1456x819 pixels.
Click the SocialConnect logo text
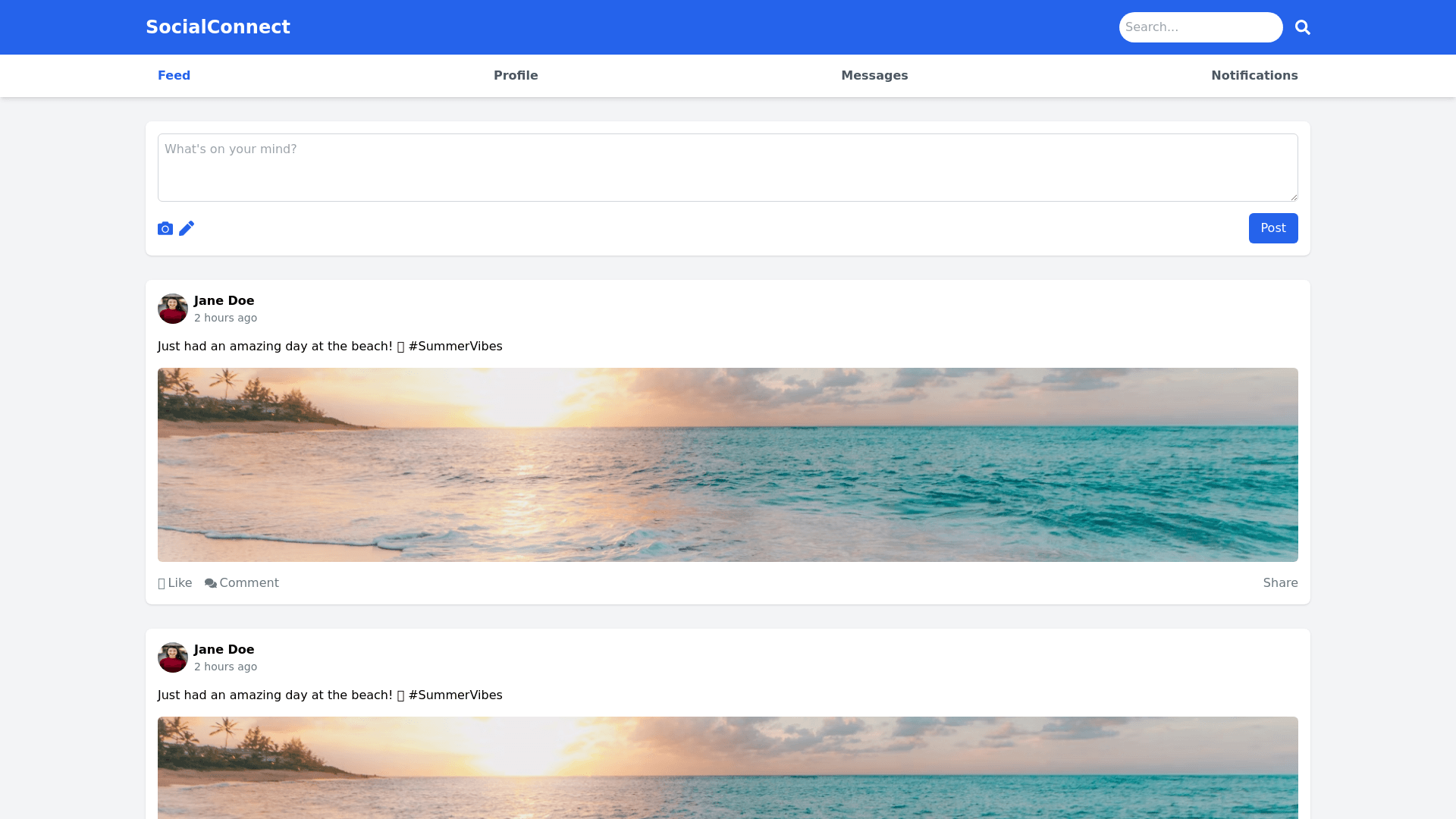click(x=218, y=27)
